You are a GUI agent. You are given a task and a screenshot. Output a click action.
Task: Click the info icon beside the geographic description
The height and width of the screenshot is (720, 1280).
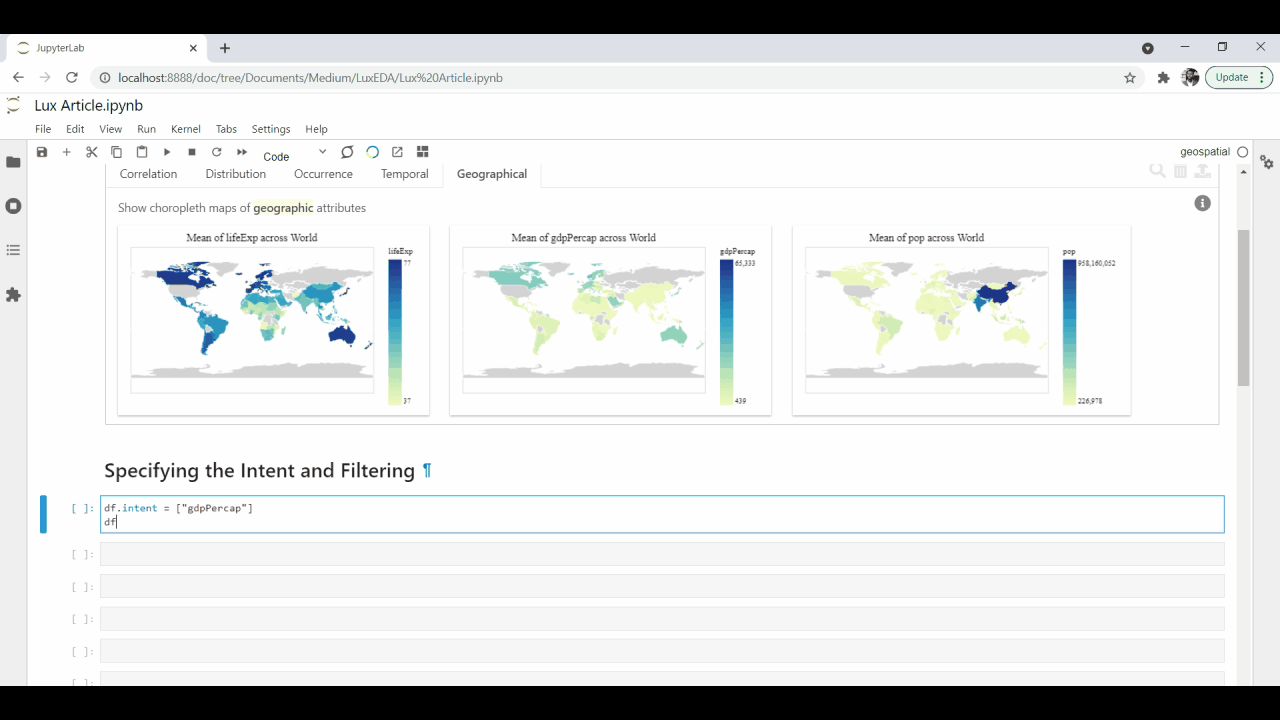(x=1203, y=203)
